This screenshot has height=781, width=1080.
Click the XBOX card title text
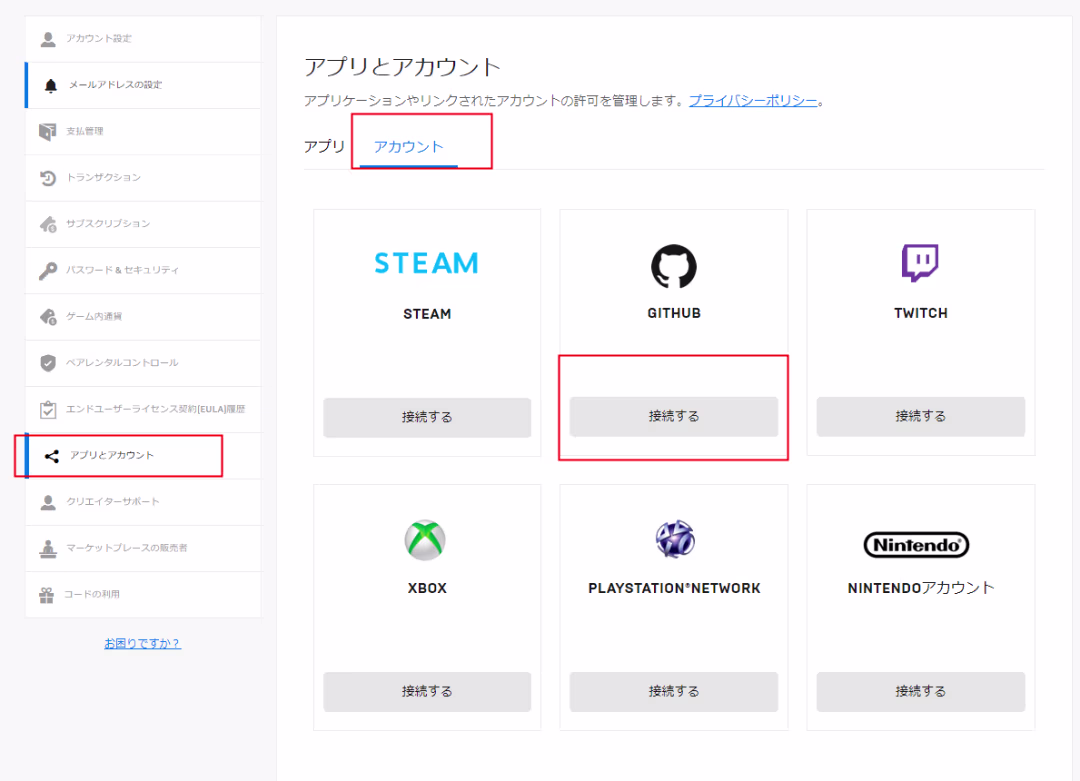pos(427,588)
